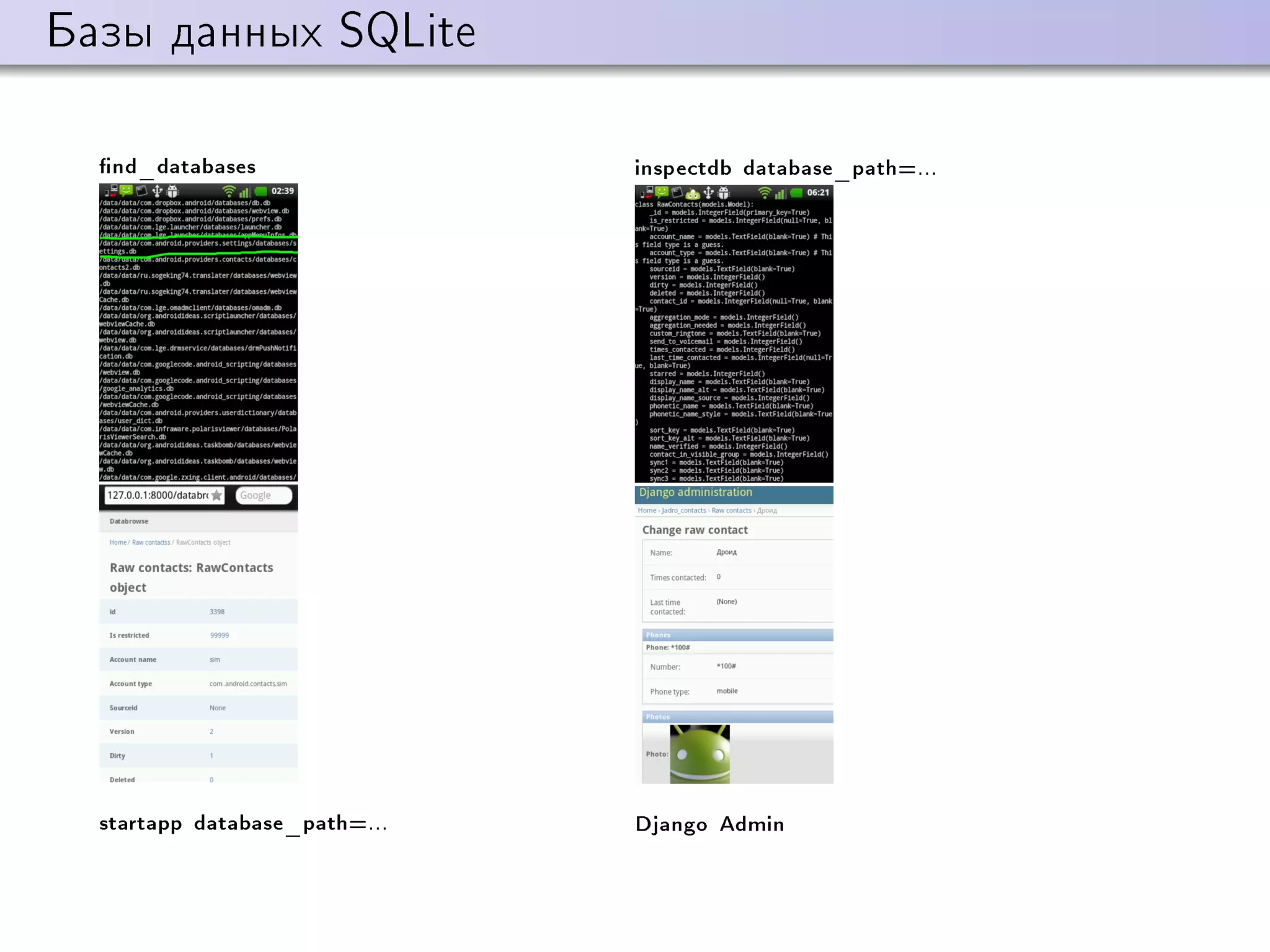This screenshot has height=952, width=1270.
Task: Click the Deleted value 0 link
Action: 211,780
